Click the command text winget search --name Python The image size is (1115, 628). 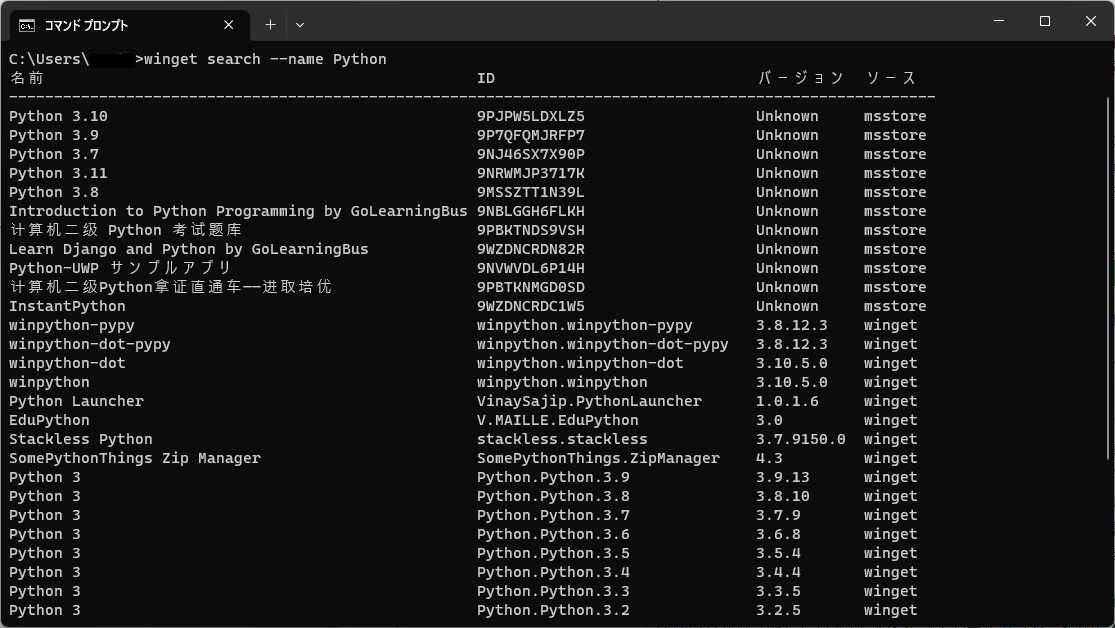point(265,59)
